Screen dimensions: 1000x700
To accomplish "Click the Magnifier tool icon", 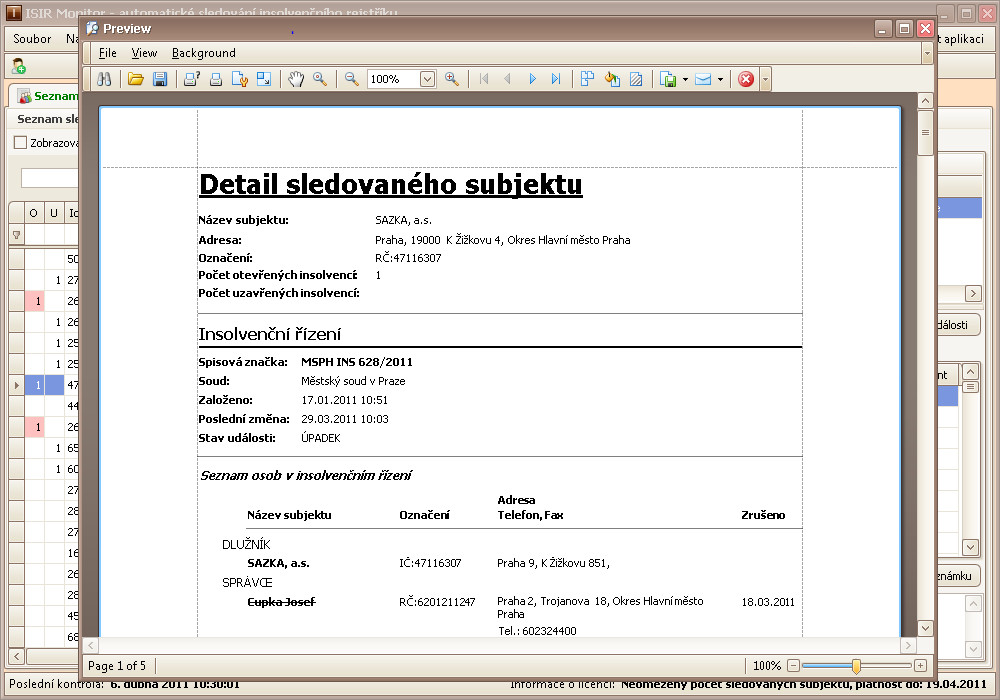I will [x=320, y=79].
